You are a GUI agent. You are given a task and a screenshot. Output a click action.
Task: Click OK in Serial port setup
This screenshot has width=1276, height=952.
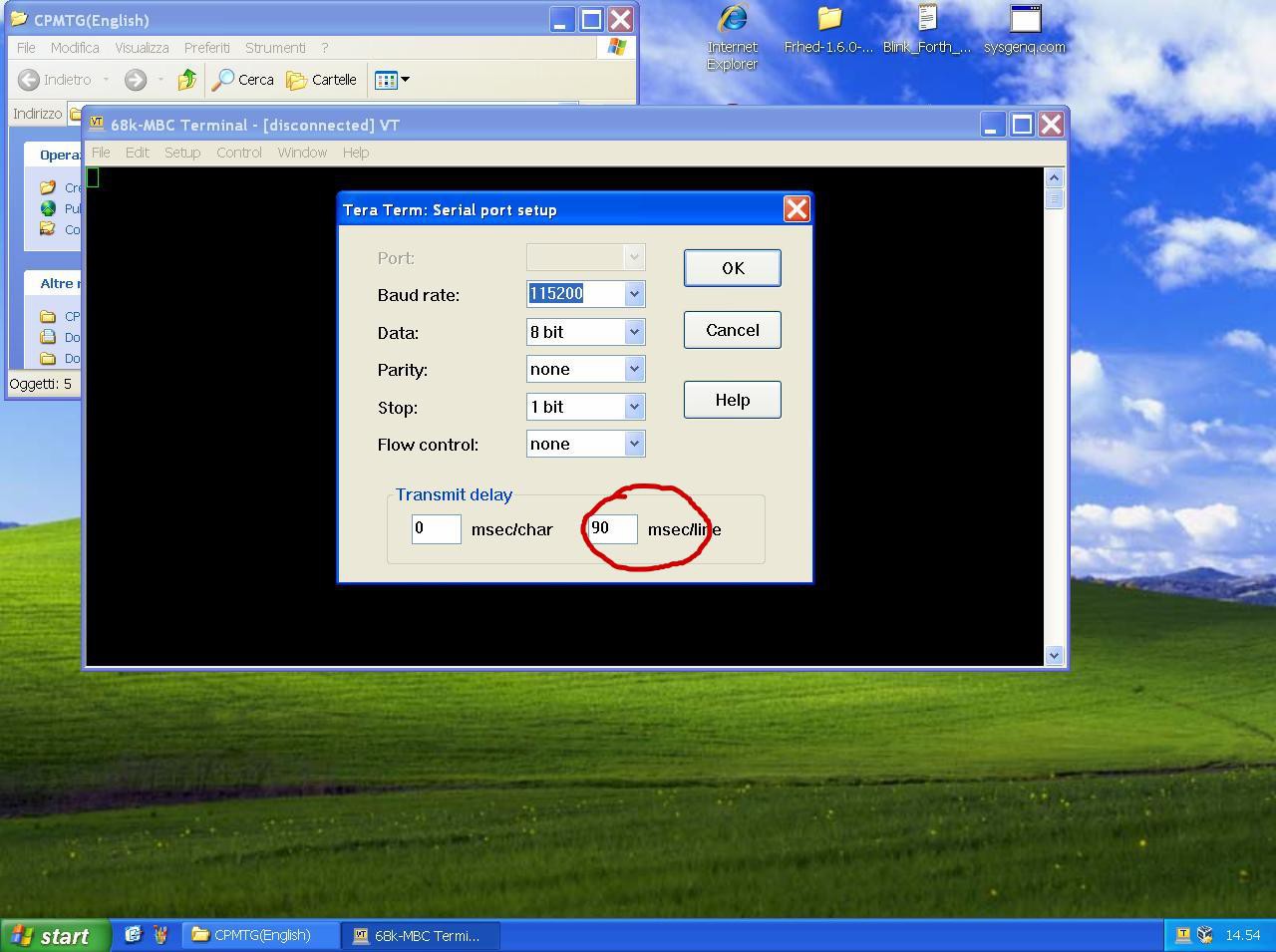(x=732, y=268)
